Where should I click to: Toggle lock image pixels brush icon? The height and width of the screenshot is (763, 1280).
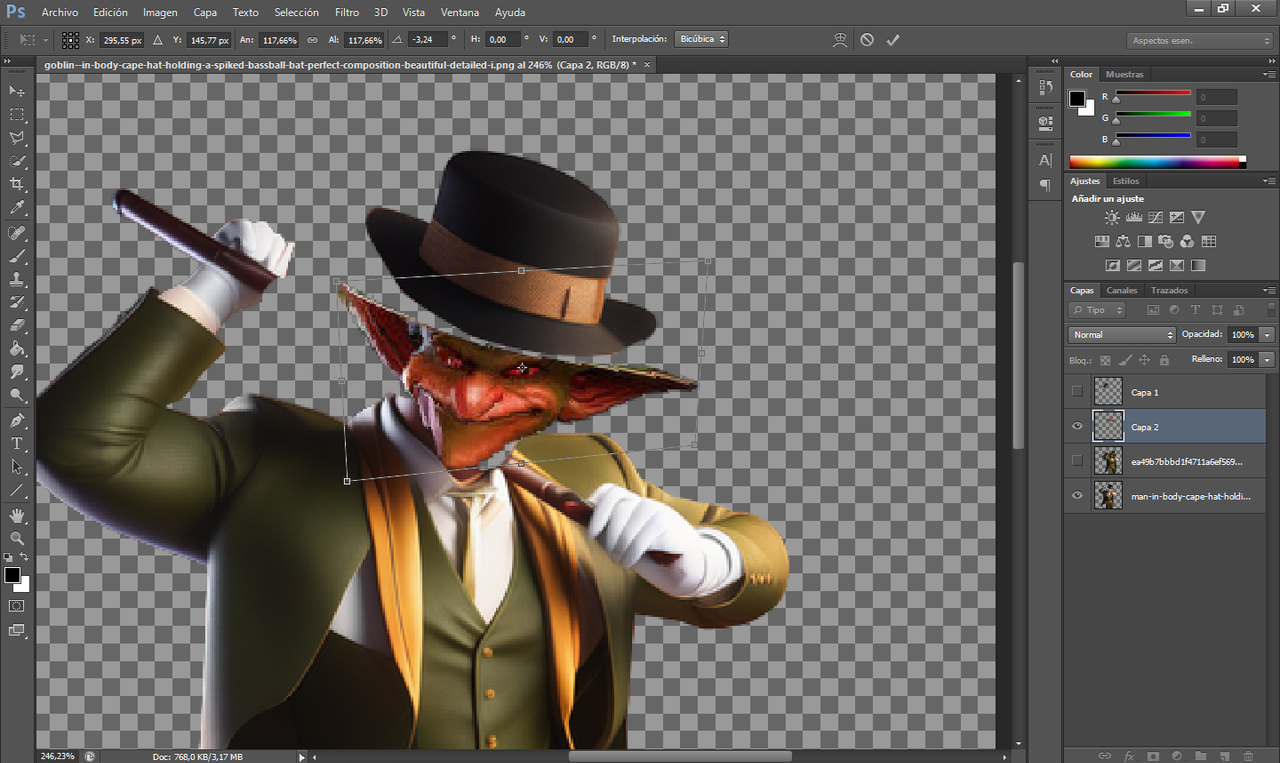pyautogui.click(x=1126, y=360)
